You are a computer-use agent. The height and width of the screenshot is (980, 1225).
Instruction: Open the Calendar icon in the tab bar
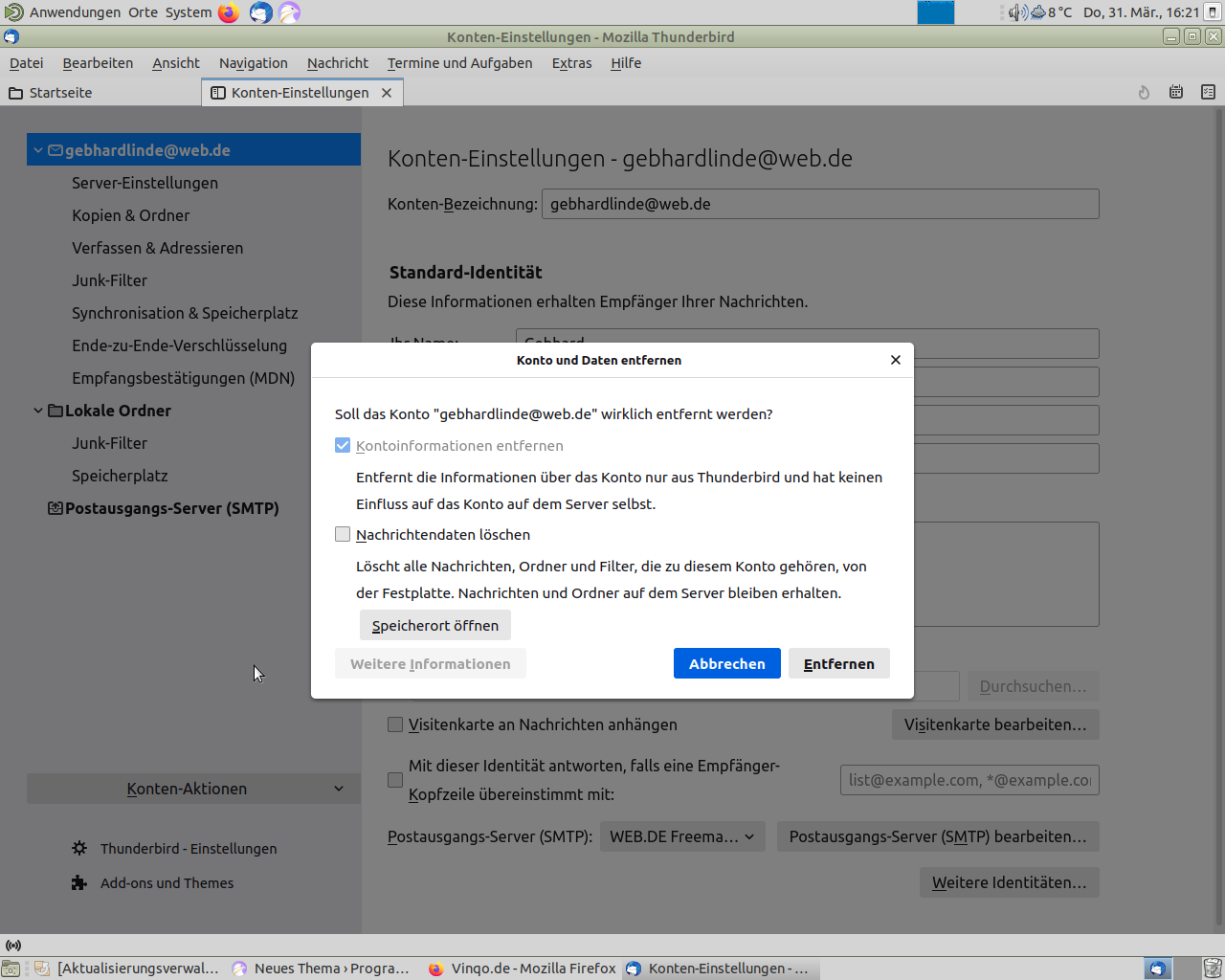click(x=1176, y=93)
